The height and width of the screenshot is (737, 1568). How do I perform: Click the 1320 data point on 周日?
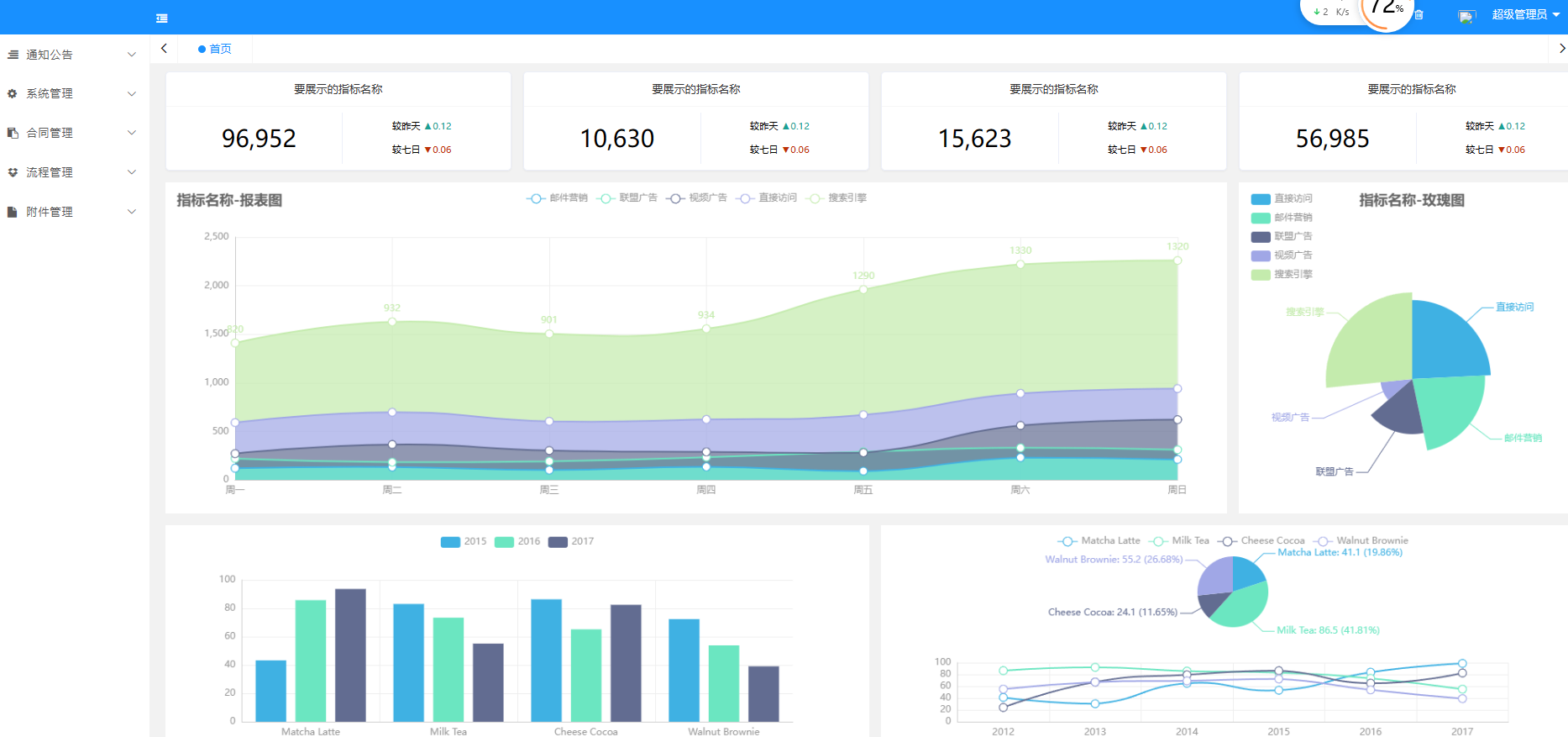point(1177,261)
